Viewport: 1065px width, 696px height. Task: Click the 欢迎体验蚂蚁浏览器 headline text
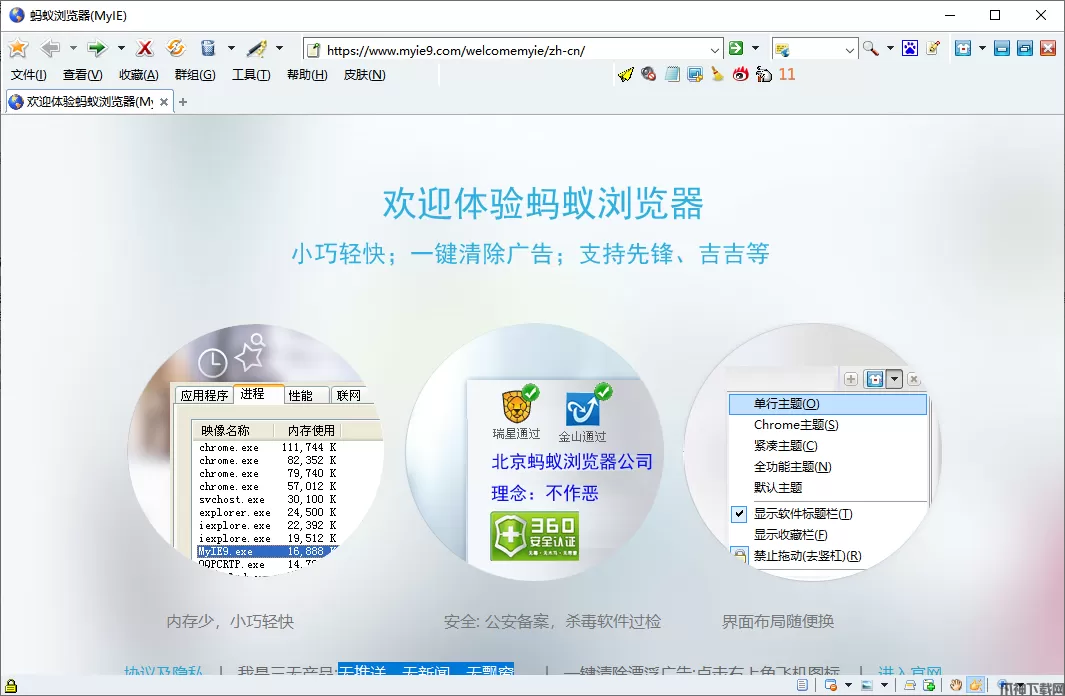pos(543,203)
